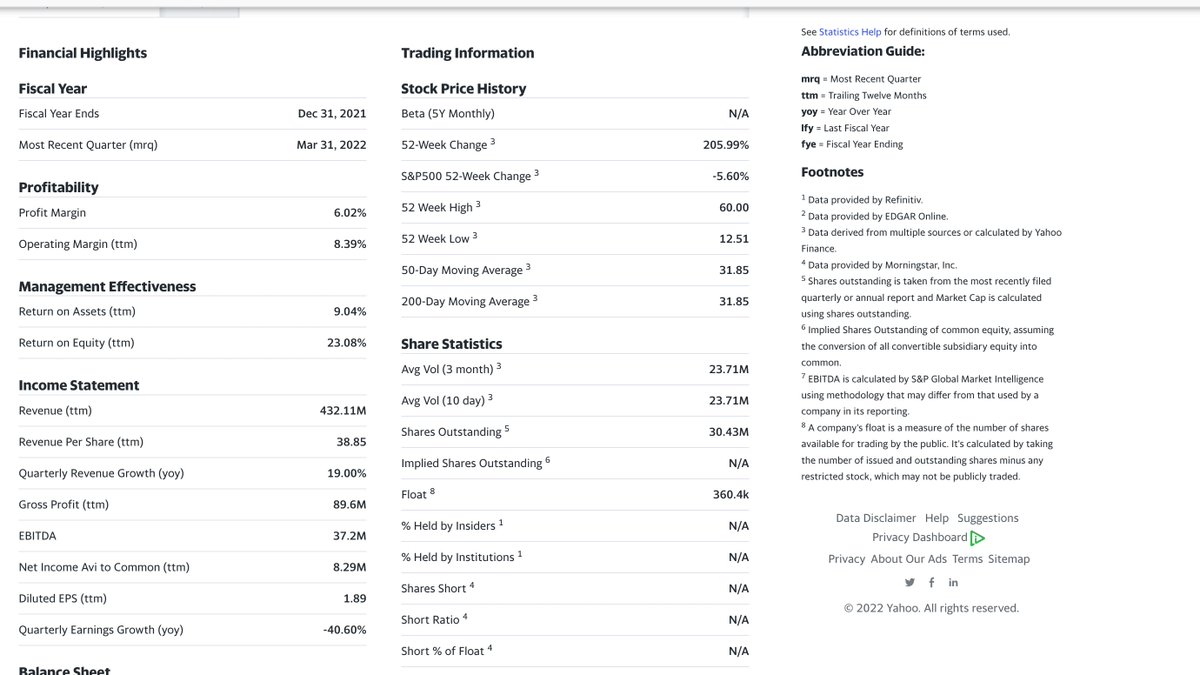Select the 8.39% operating margin value
The image size is (1200, 675).
(350, 244)
